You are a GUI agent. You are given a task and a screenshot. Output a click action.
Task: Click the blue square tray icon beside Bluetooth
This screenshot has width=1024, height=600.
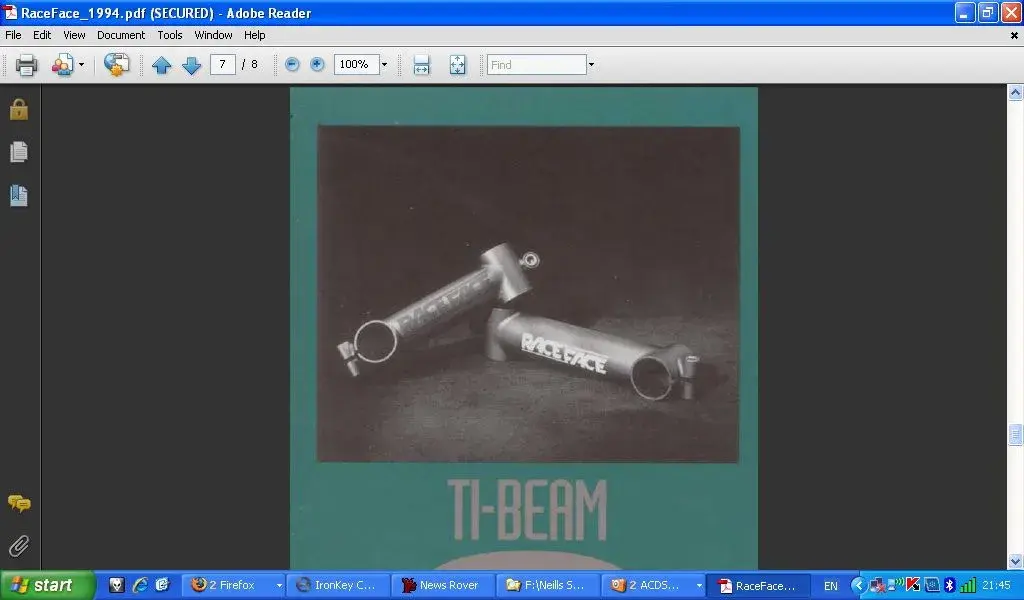click(x=931, y=585)
